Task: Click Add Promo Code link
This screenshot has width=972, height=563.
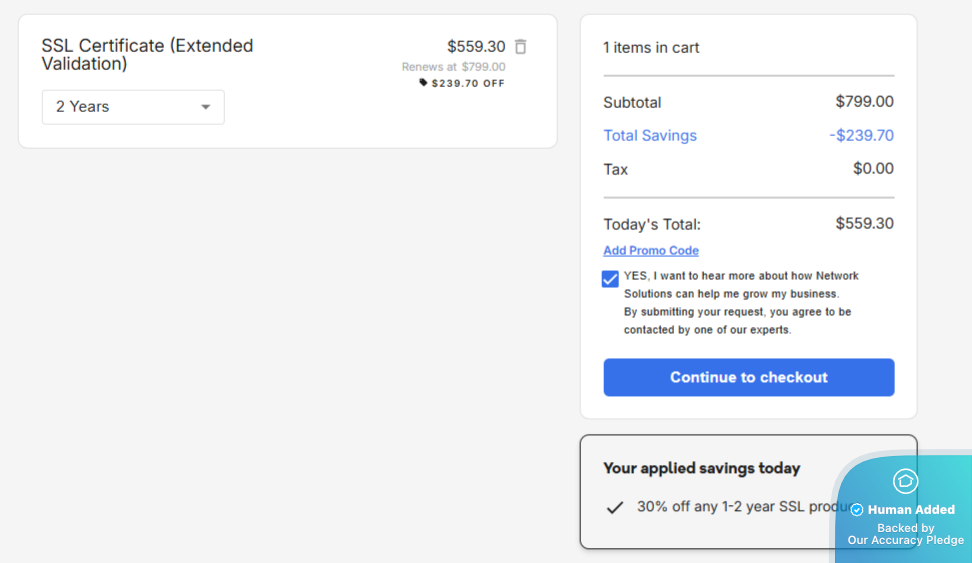Action: (x=651, y=251)
